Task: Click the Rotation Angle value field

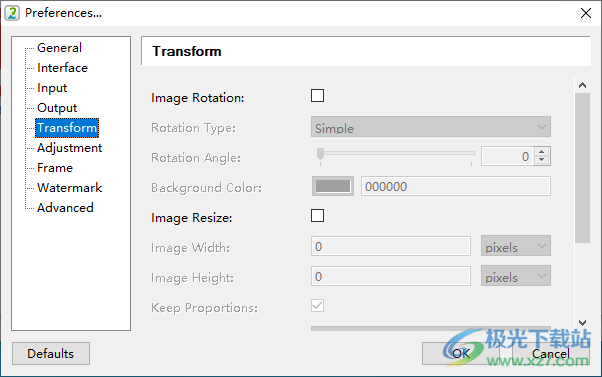Action: pyautogui.click(x=507, y=156)
